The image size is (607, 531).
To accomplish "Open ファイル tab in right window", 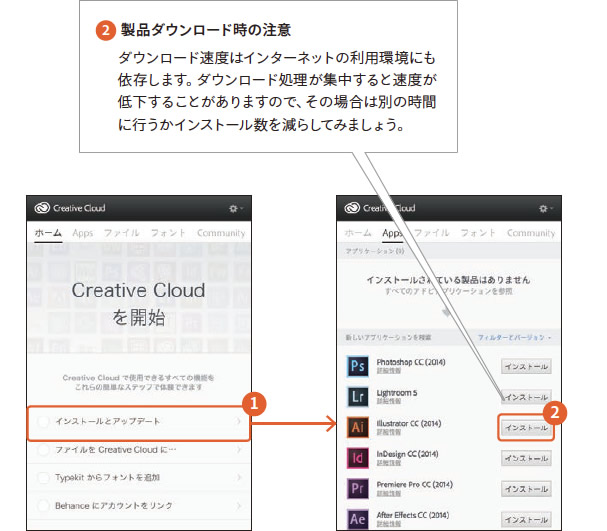I will [x=431, y=233].
